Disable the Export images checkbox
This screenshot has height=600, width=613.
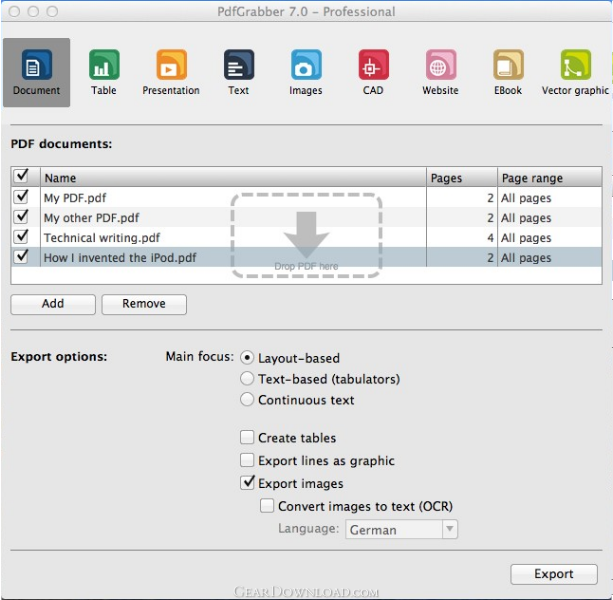click(x=247, y=483)
